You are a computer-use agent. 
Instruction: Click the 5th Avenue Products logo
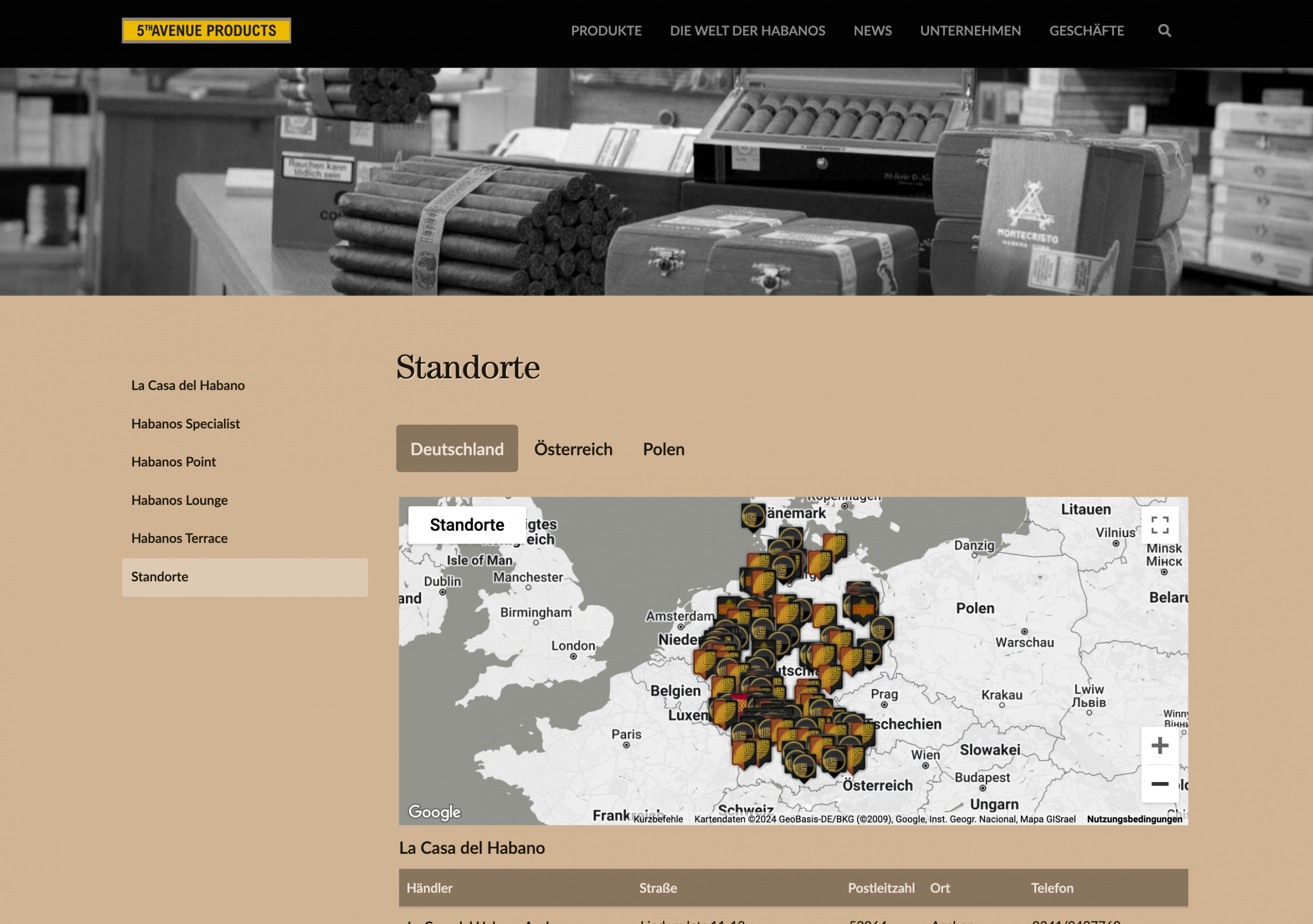click(x=206, y=31)
